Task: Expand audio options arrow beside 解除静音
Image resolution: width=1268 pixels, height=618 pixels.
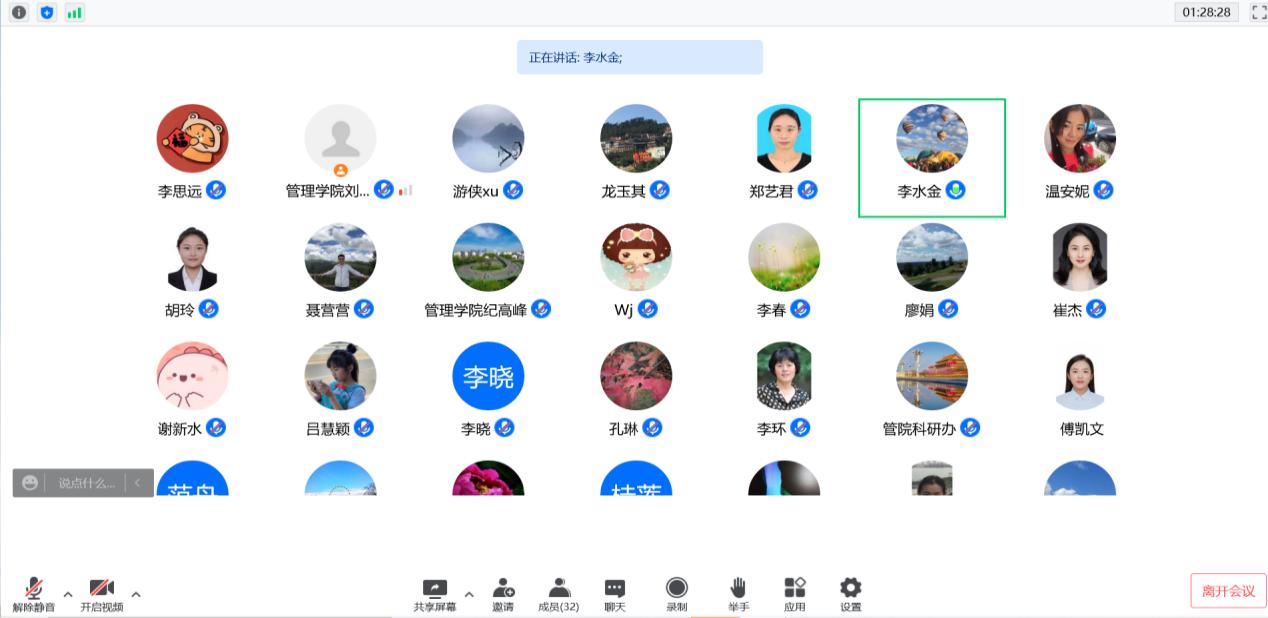Action: (68, 594)
